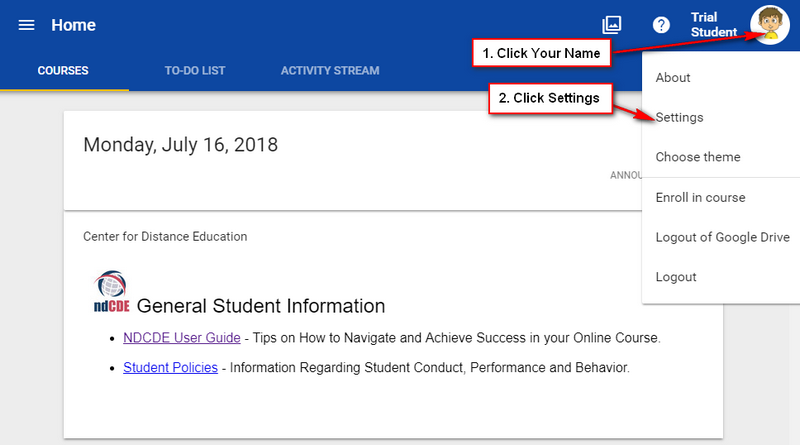This screenshot has width=800, height=445.
Task: Follow the Student Policies link
Action: point(170,367)
